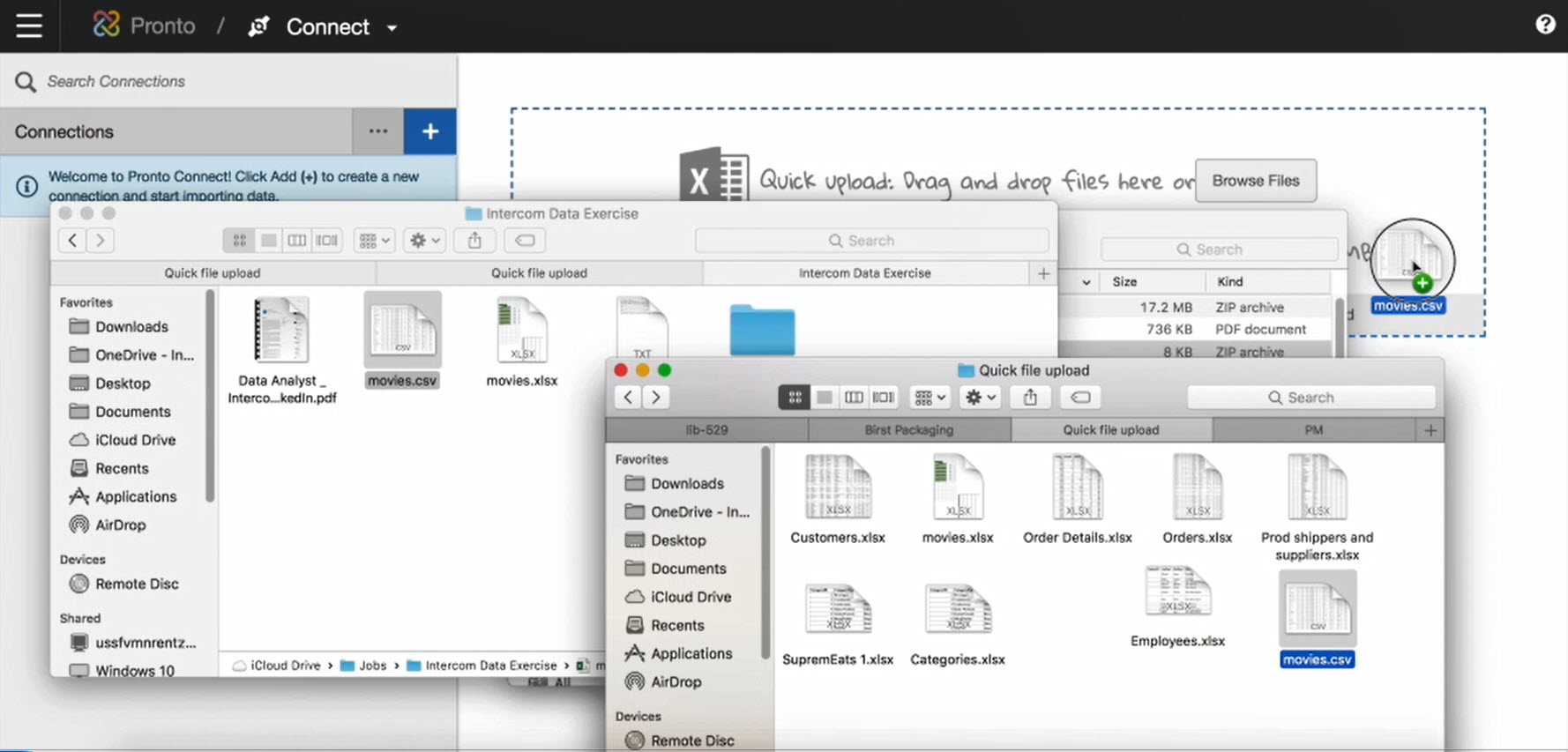This screenshot has width=1568, height=752.
Task: Select icon view in Quick file upload window
Action: (x=795, y=398)
